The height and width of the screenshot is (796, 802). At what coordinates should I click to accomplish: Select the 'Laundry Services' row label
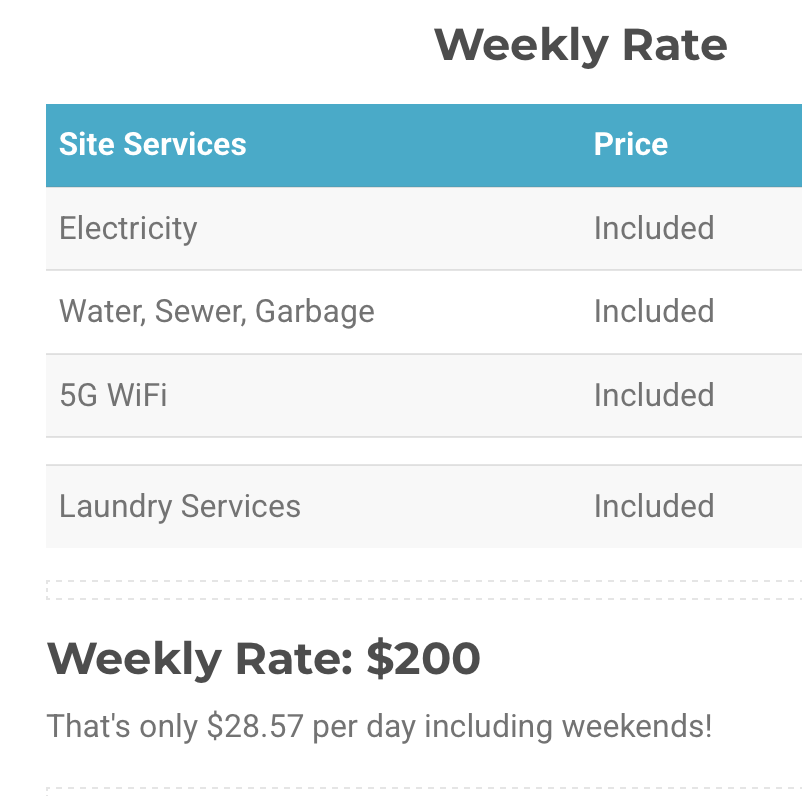(x=180, y=506)
